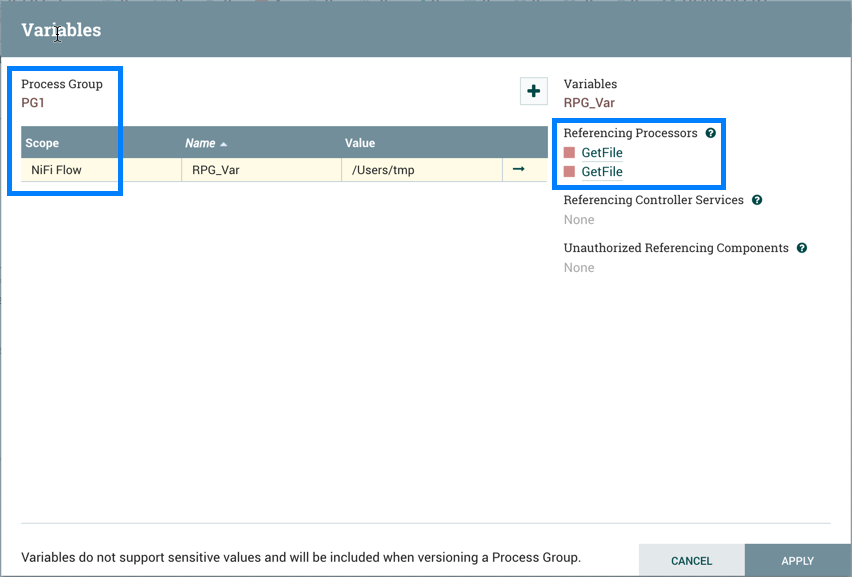Sort the table by the Name column
The width and height of the screenshot is (852, 577).
pyautogui.click(x=200, y=143)
